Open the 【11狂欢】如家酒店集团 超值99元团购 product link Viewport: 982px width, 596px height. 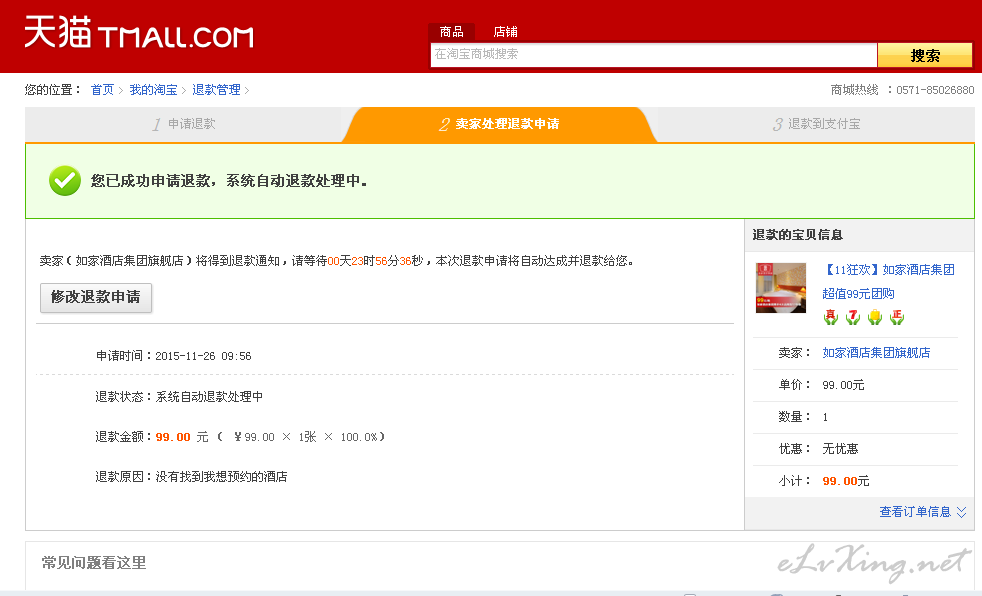tap(889, 282)
